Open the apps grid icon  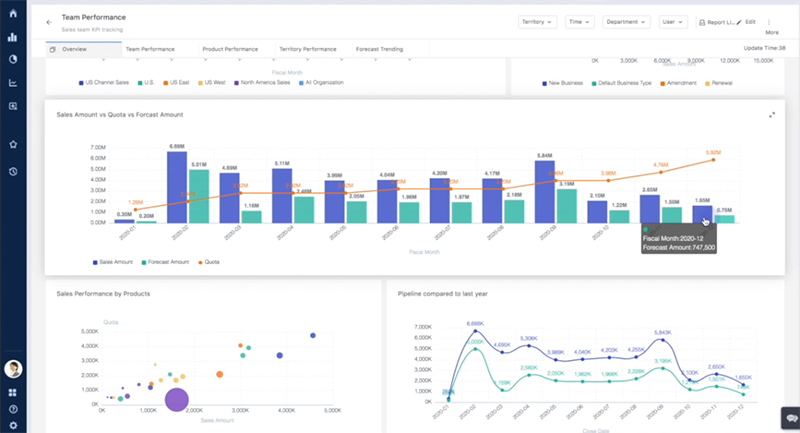(x=13, y=392)
